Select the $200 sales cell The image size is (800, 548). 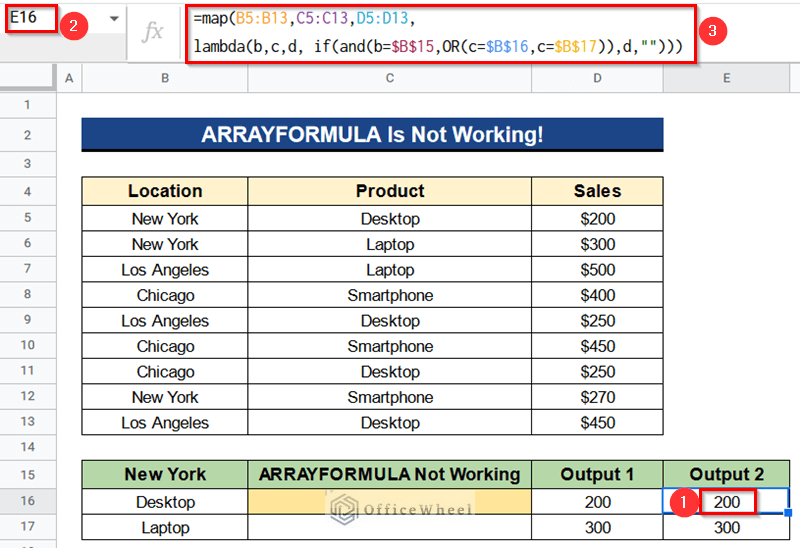[x=597, y=218]
